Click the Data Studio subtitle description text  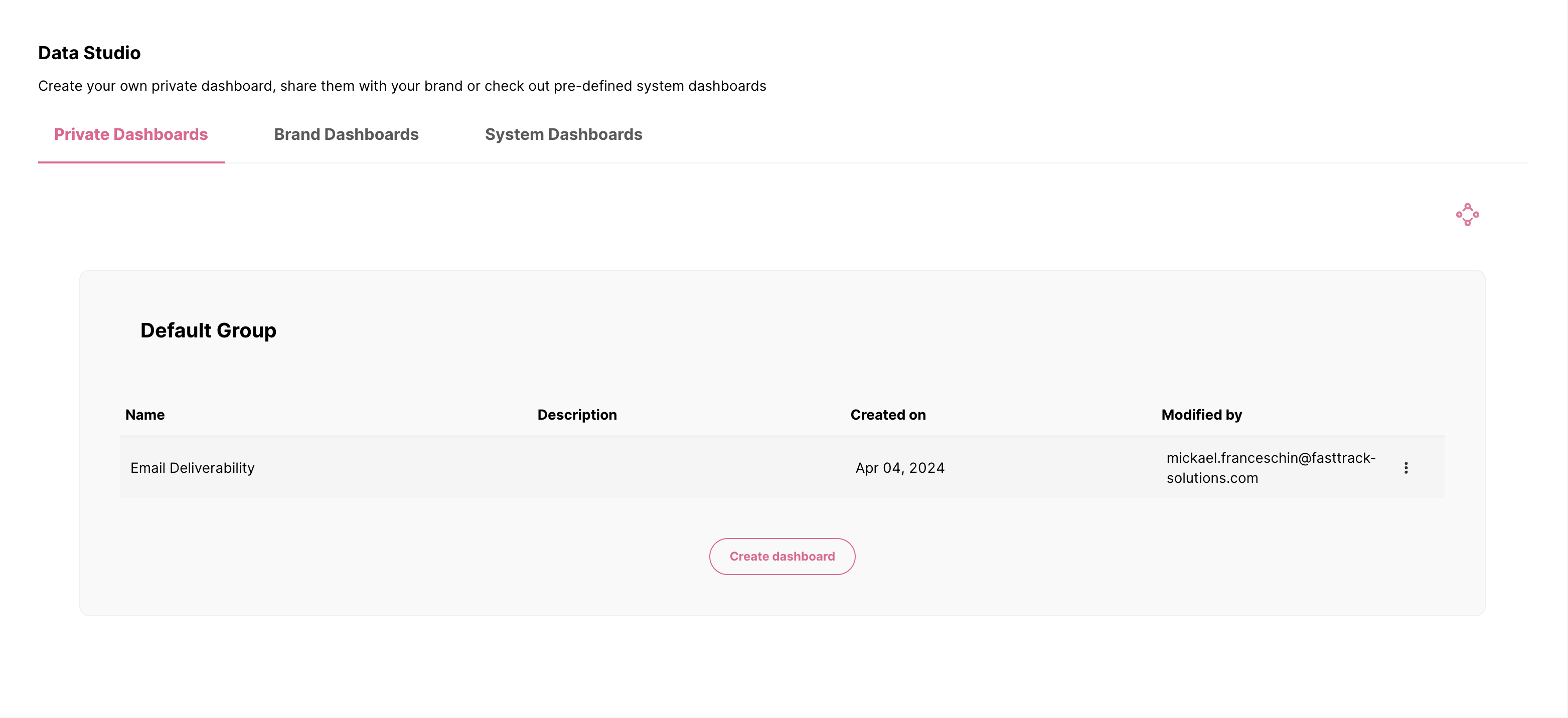click(402, 86)
